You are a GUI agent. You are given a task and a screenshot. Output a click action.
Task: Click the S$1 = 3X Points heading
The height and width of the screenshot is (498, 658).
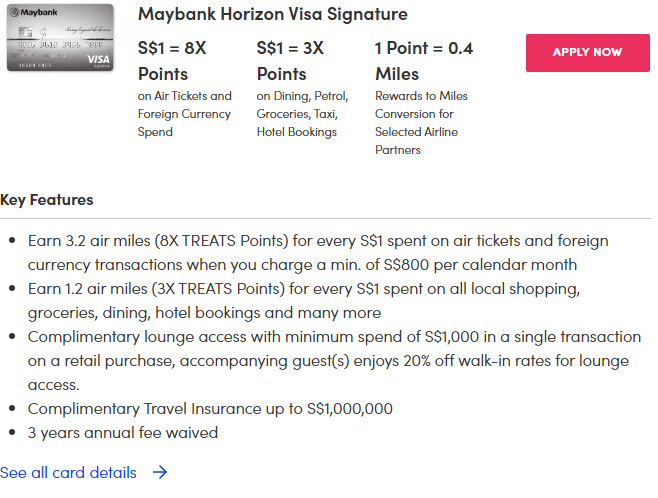tap(291, 60)
